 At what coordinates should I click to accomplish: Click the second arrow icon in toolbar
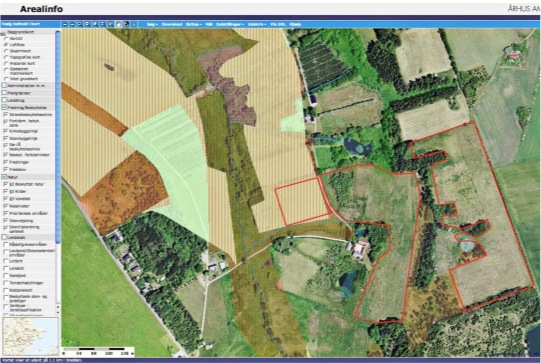point(72,24)
